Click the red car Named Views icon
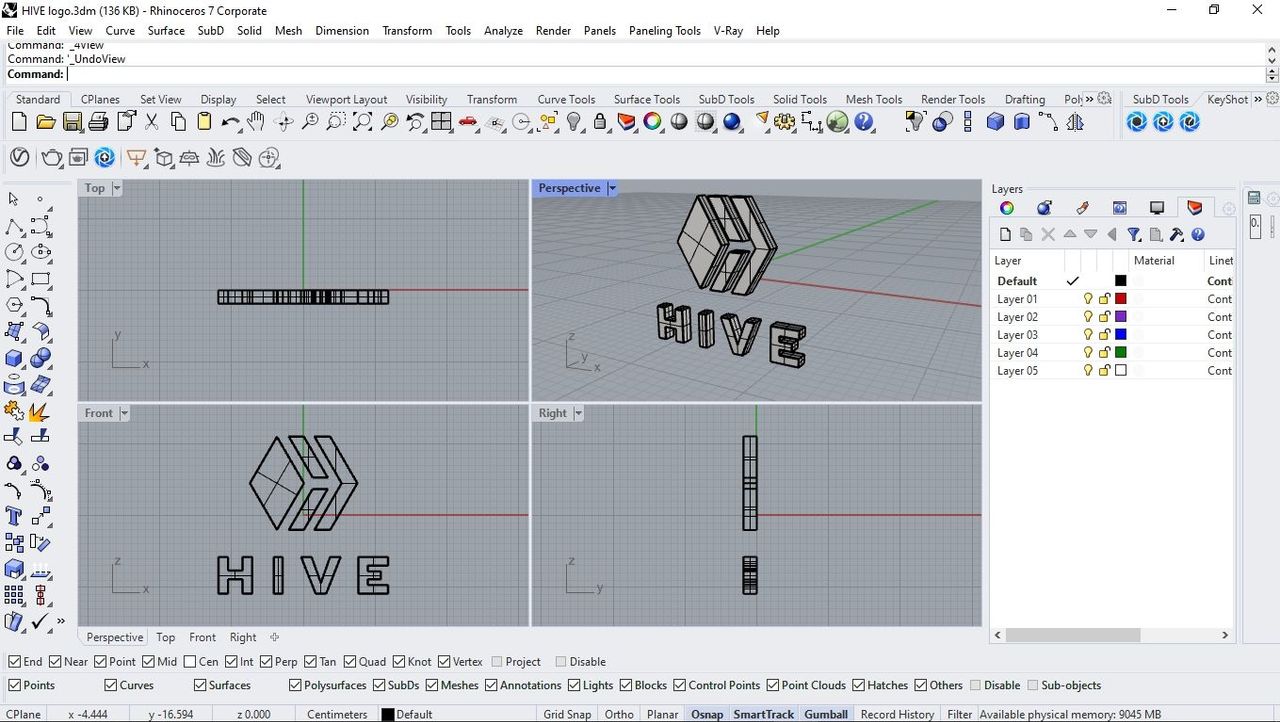This screenshot has width=1280, height=722. click(468, 122)
